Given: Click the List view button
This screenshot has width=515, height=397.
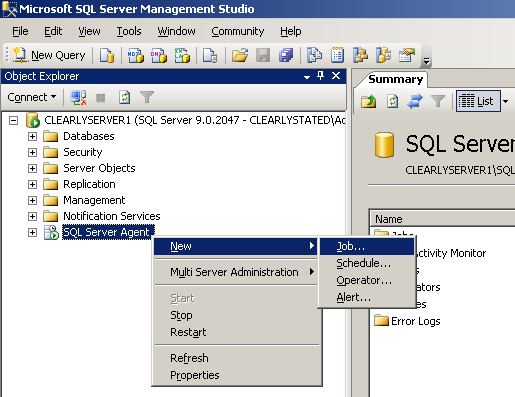Looking at the screenshot, I should pyautogui.click(x=478, y=101).
